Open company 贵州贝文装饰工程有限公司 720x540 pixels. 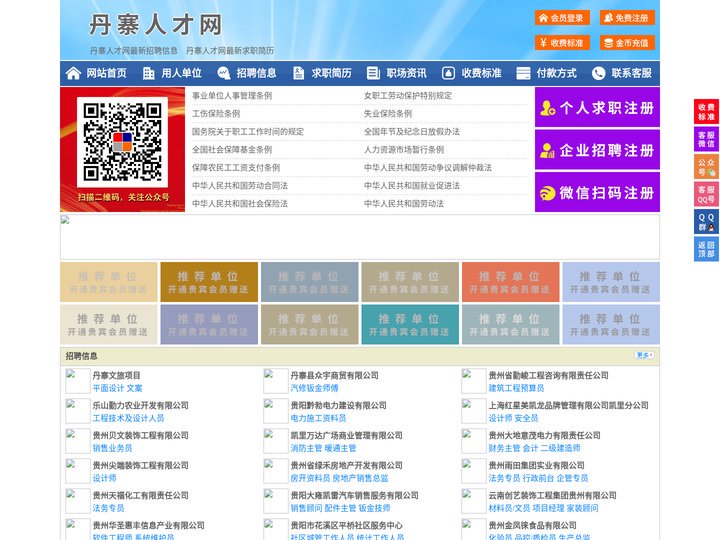point(141,435)
